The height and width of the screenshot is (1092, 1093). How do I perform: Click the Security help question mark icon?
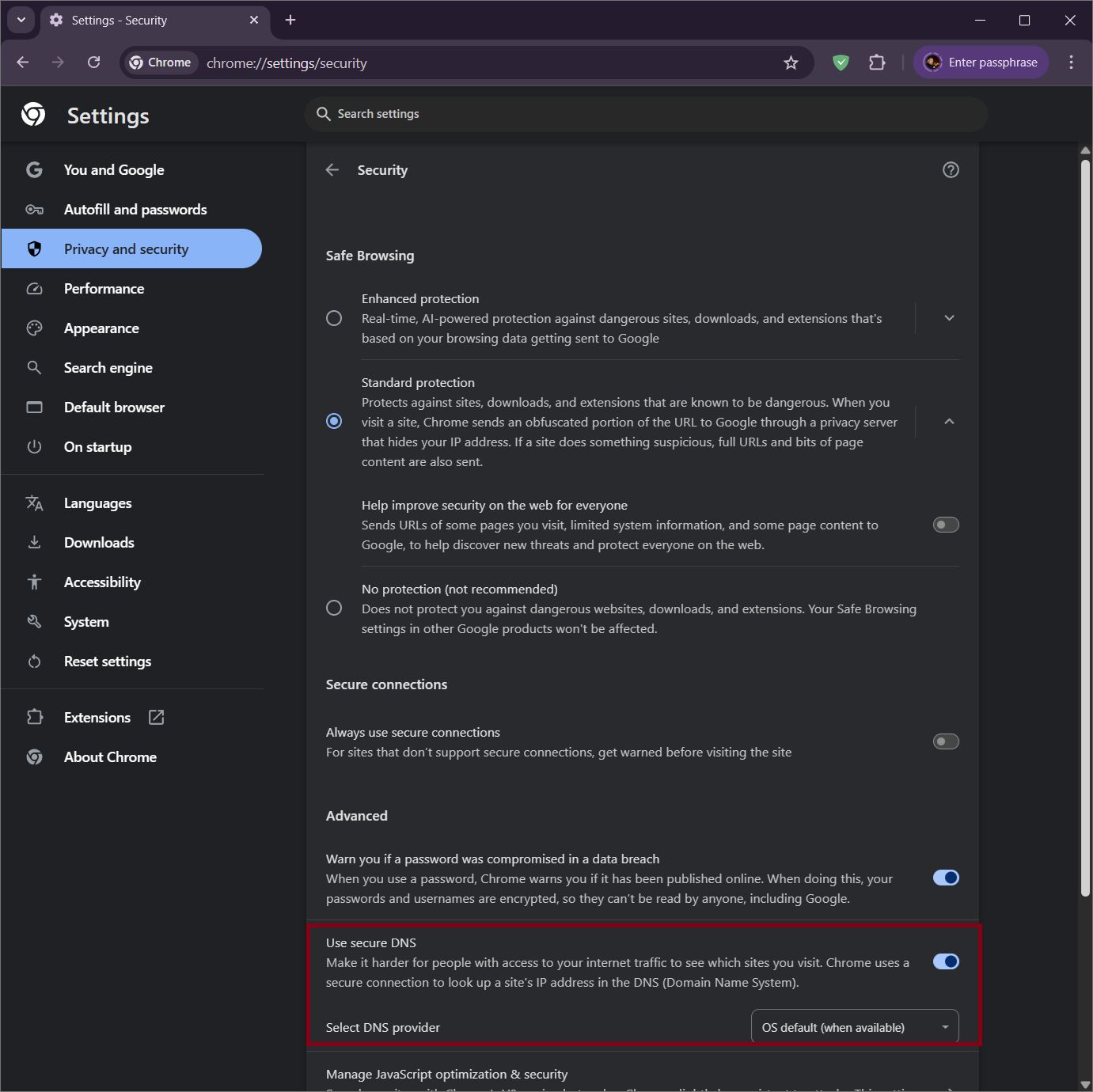click(951, 170)
